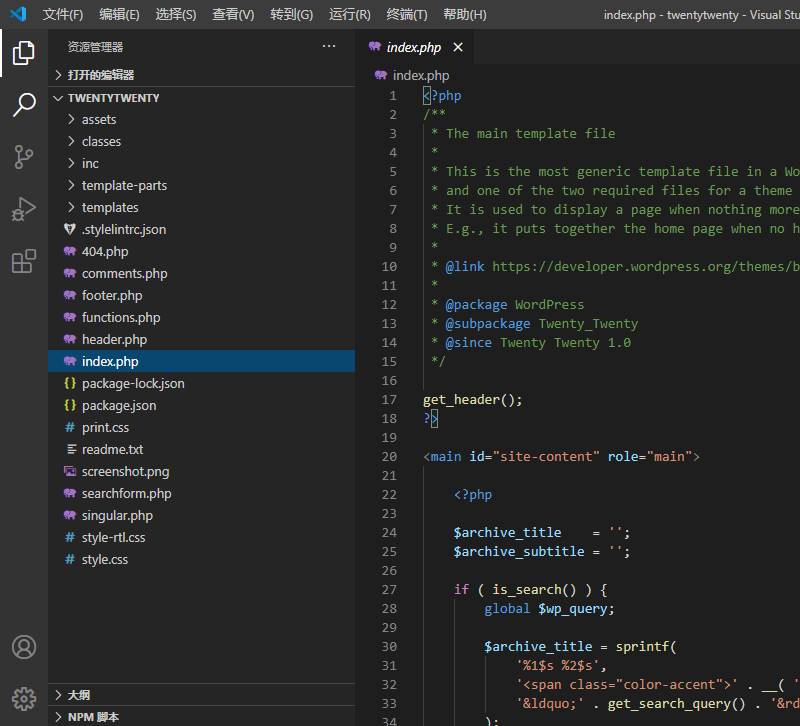Image resolution: width=800 pixels, height=726 pixels.
Task: Open the 运行(R) menu
Action: click(x=349, y=14)
